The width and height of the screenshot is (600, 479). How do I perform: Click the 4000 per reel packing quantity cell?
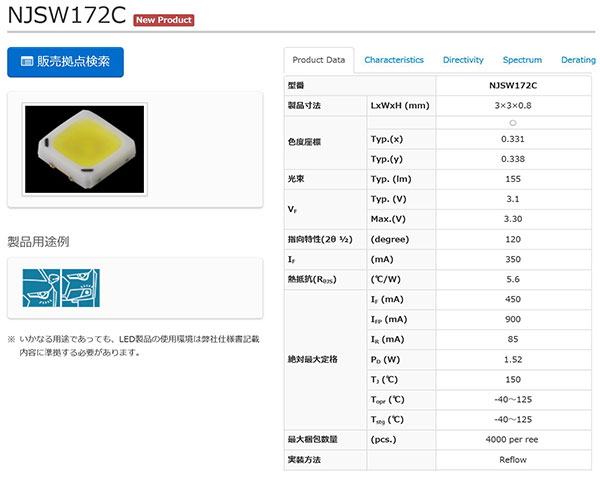(512, 440)
